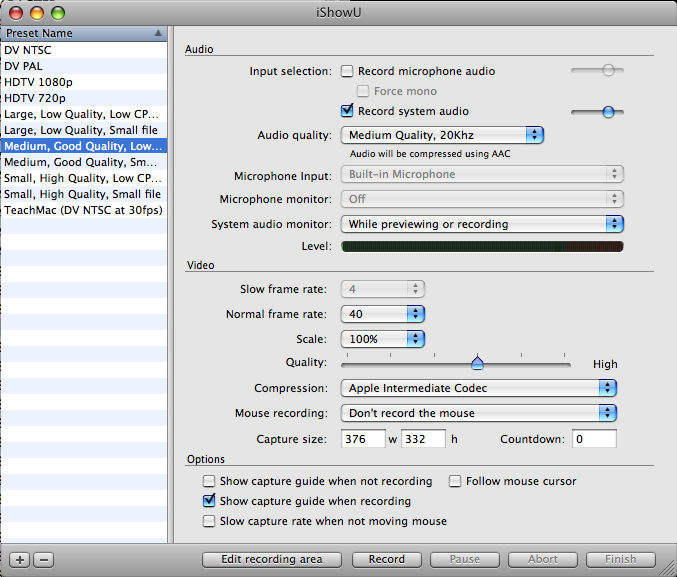Screen dimensions: 677x577
Task: Zoom the iShowU window with green button
Action: (x=58, y=13)
